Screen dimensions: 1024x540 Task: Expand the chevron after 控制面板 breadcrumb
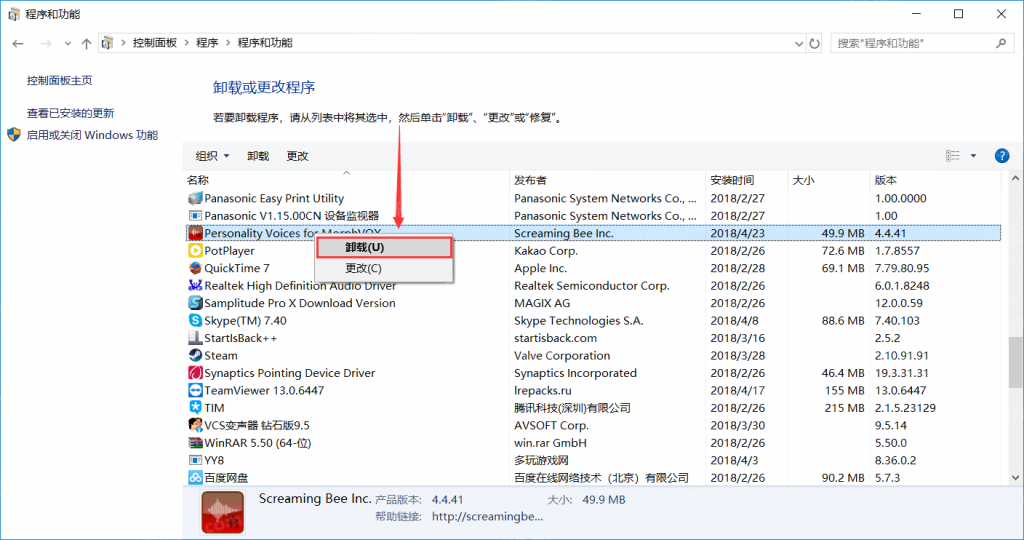coord(187,43)
